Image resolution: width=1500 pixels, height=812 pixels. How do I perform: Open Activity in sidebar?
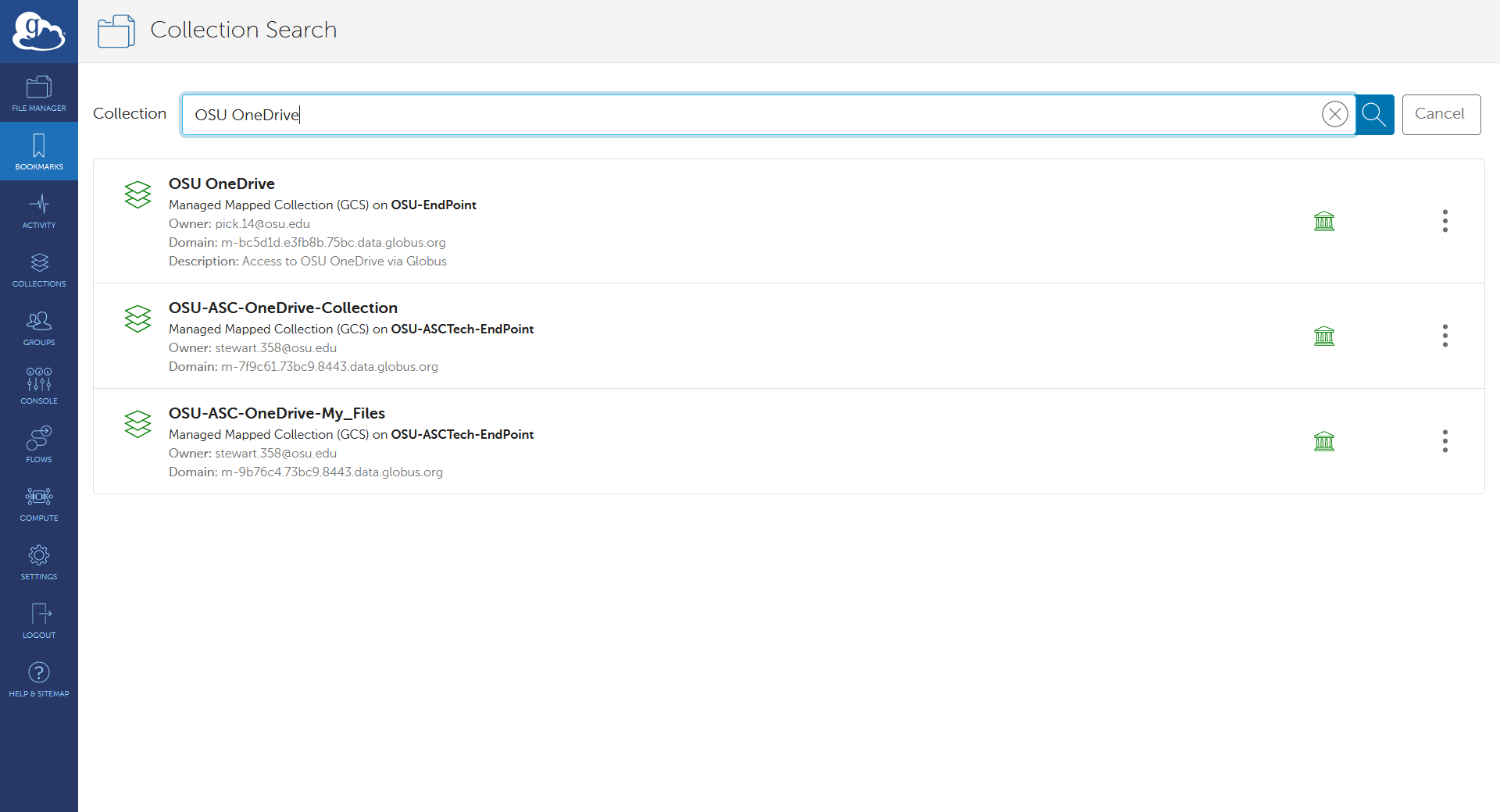pos(39,210)
